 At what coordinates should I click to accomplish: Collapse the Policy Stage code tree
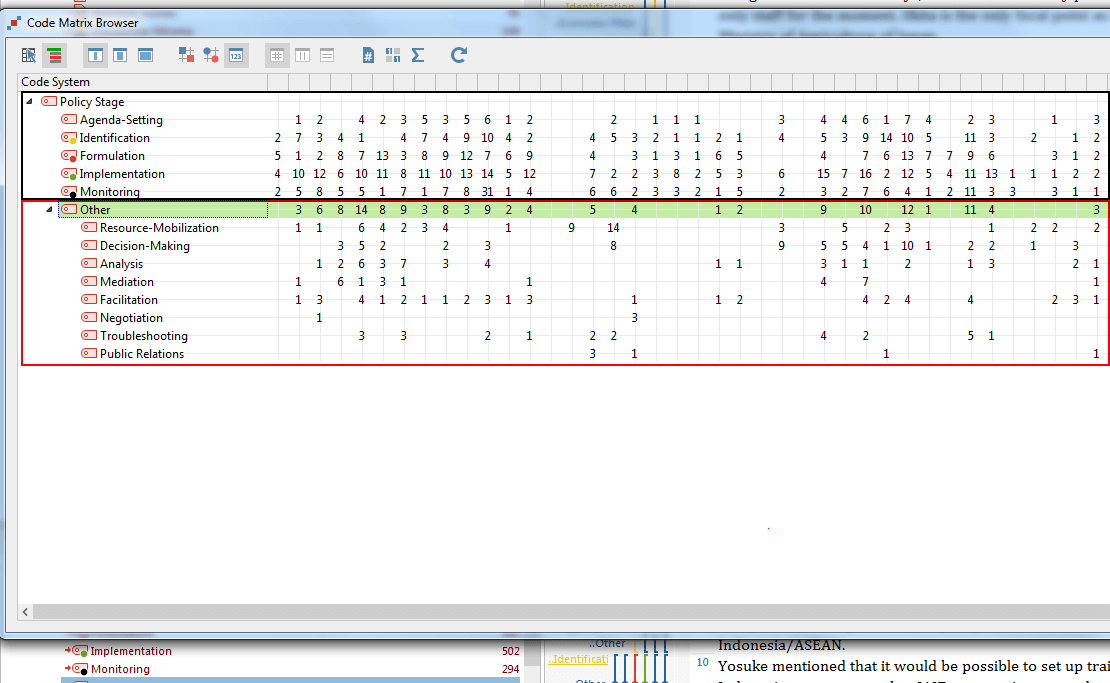(30, 101)
